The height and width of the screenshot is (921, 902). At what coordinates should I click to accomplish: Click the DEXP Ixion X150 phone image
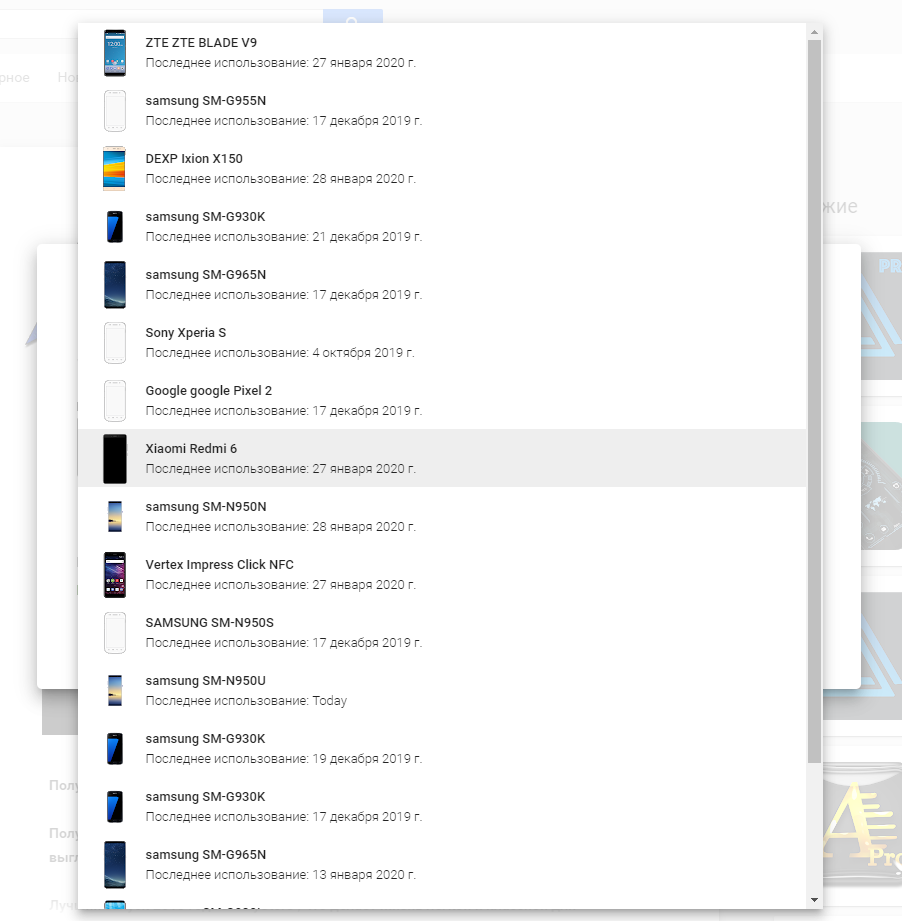coord(115,169)
